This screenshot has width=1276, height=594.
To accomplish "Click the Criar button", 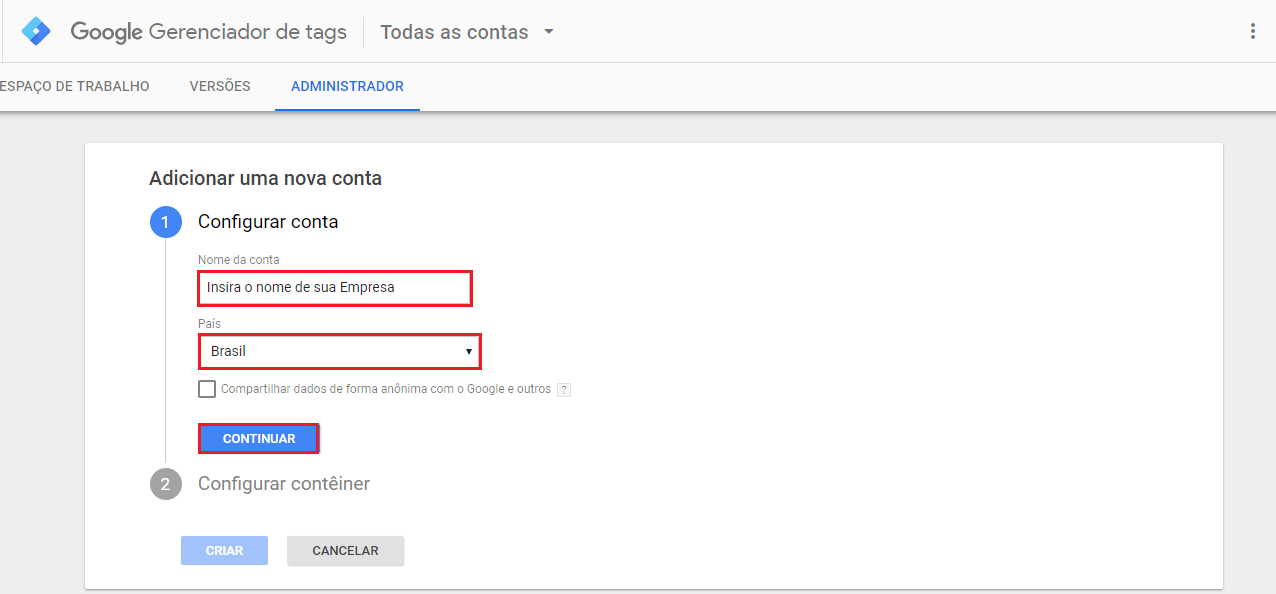I will (x=224, y=551).
